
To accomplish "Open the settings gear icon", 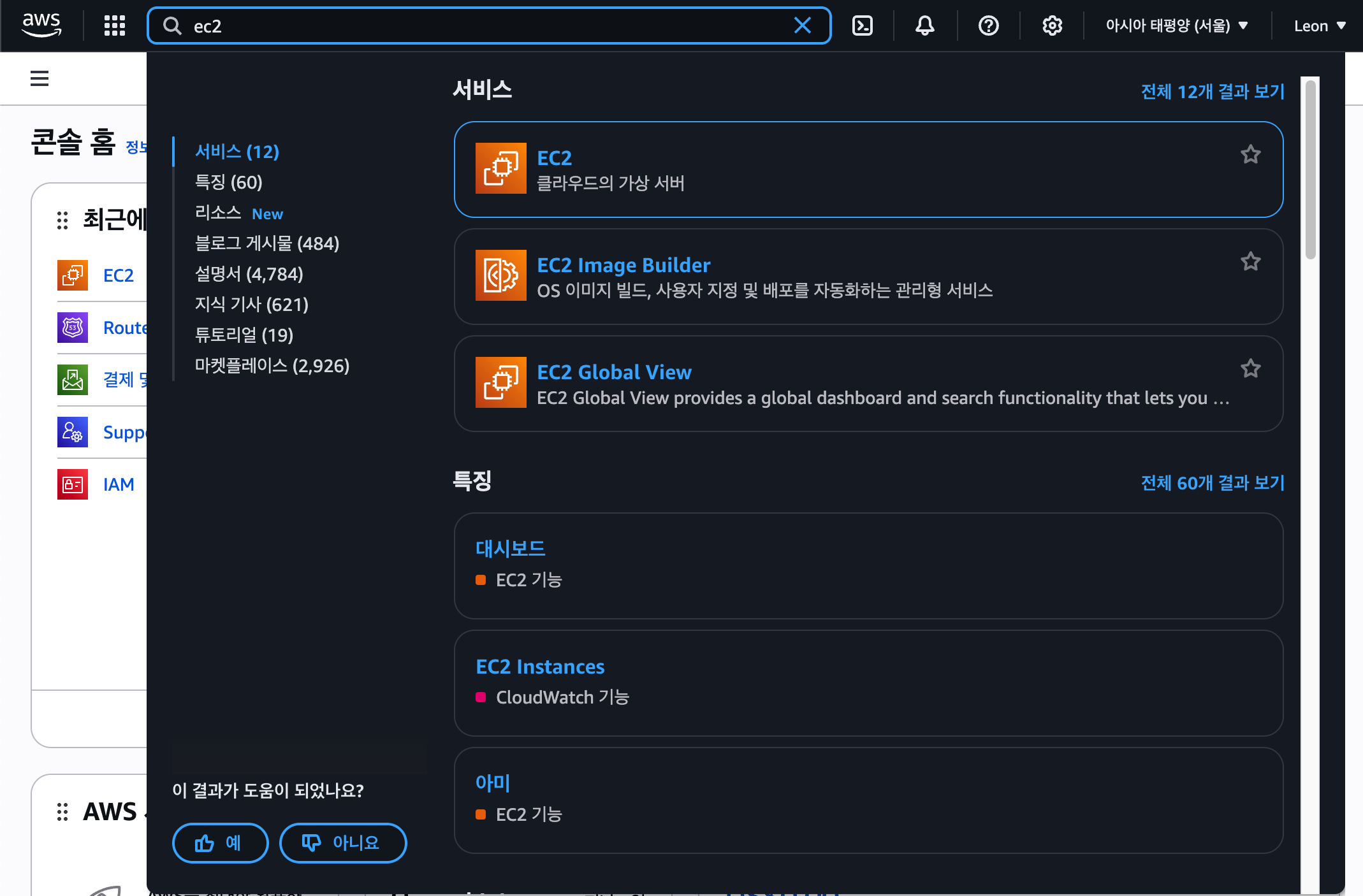I will pos(1052,25).
